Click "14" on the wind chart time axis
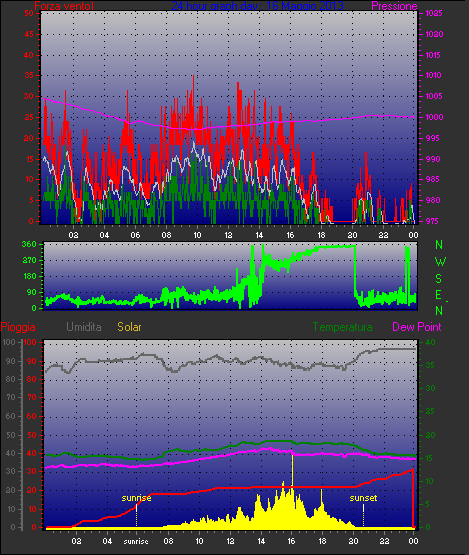The height and width of the screenshot is (555, 469). [x=259, y=235]
